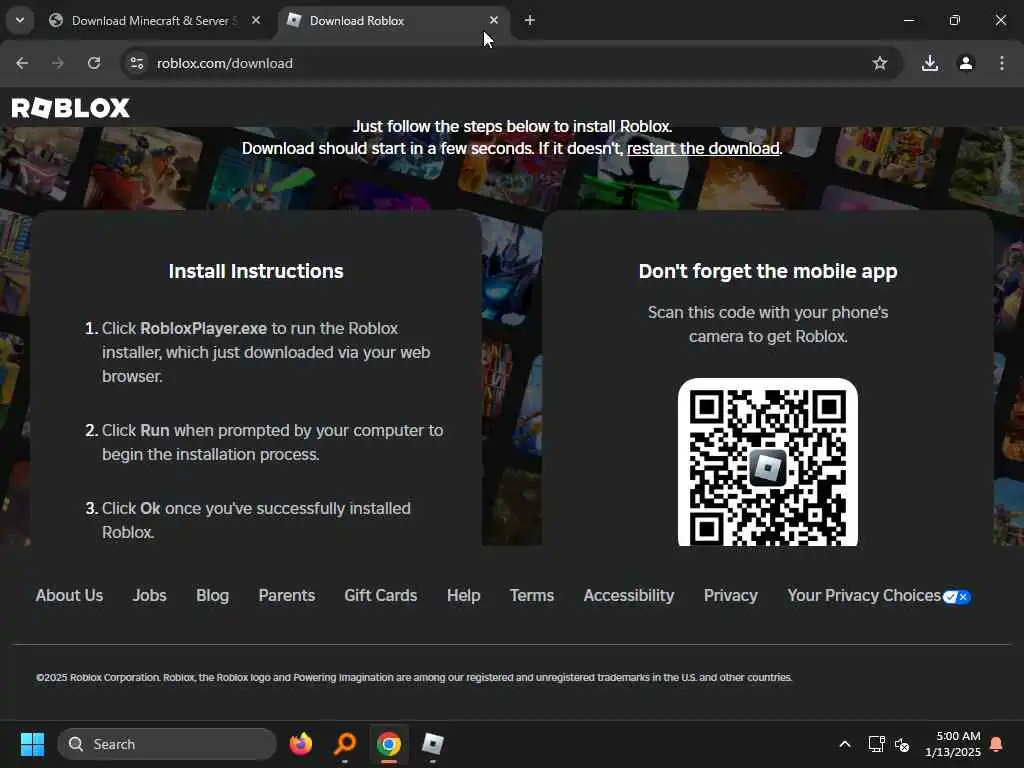The height and width of the screenshot is (768, 1024).
Task: Open the tab search dropdown arrow
Action: pyautogui.click(x=20, y=20)
